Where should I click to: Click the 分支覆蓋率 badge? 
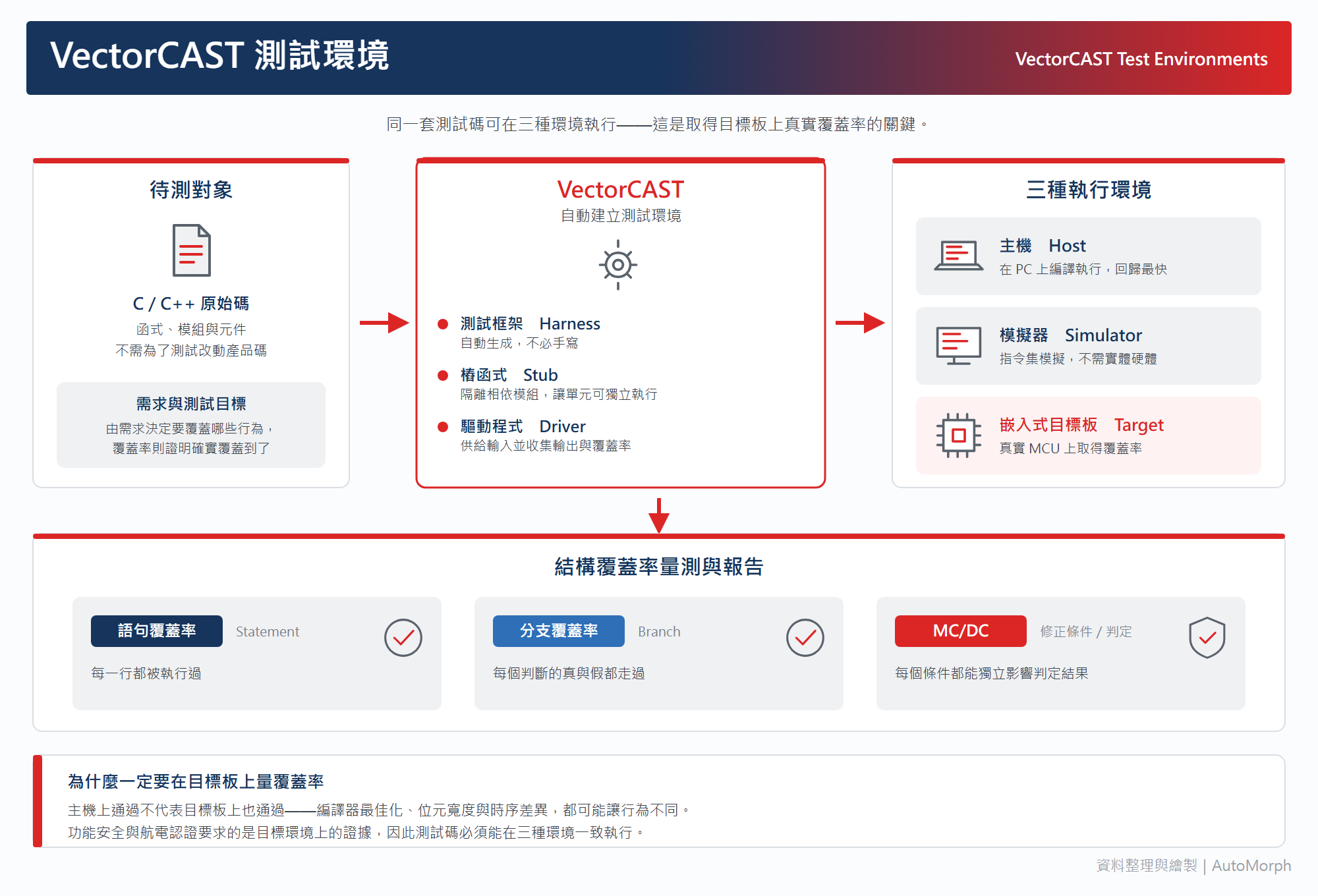coord(559,631)
